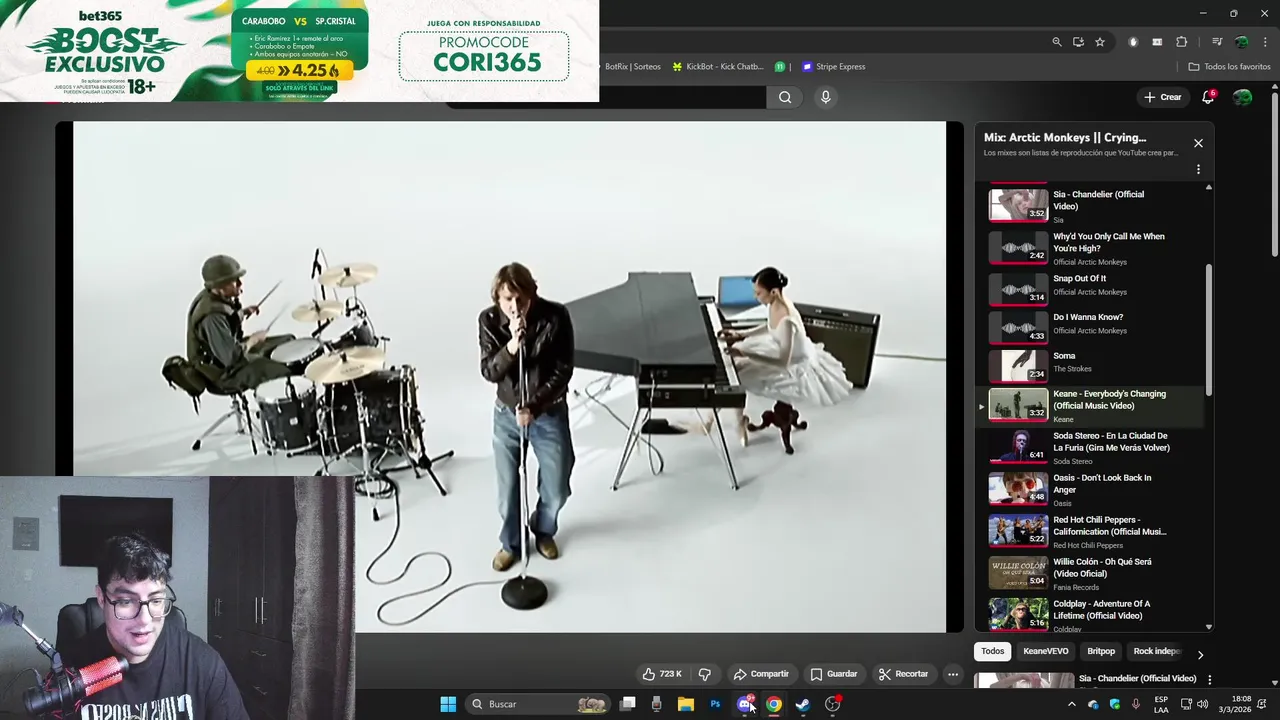1280x720 pixels.
Task: Show hidden system tray icons
Action: pyautogui.click(x=1071, y=704)
